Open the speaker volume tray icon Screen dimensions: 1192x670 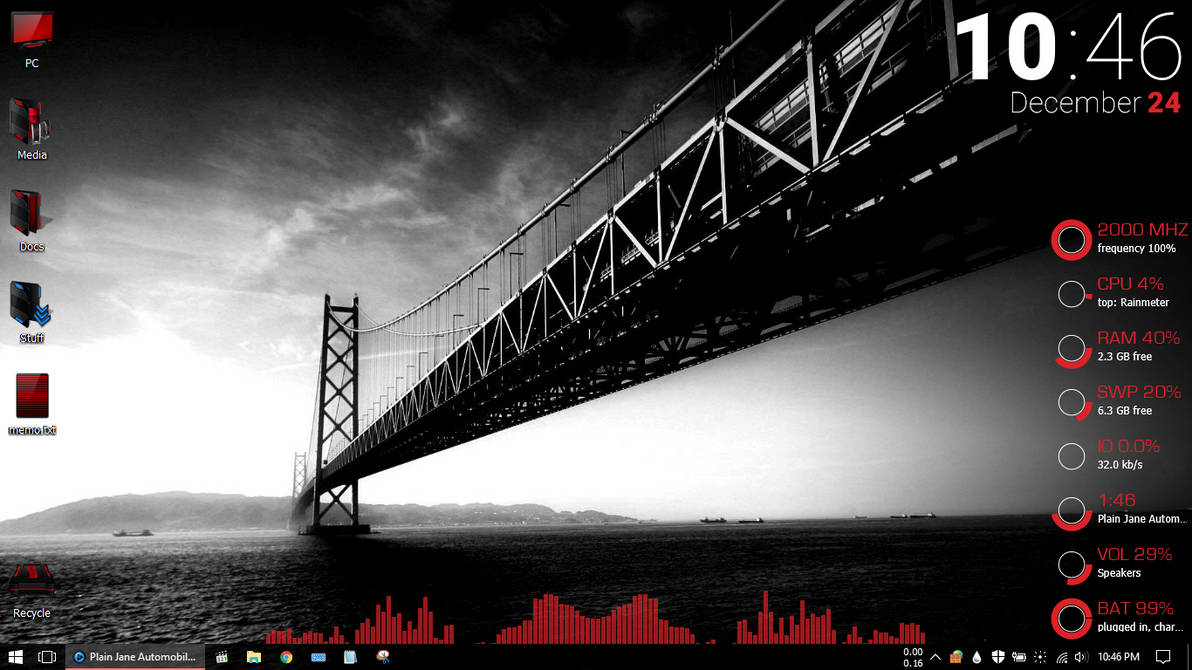click(x=1081, y=657)
